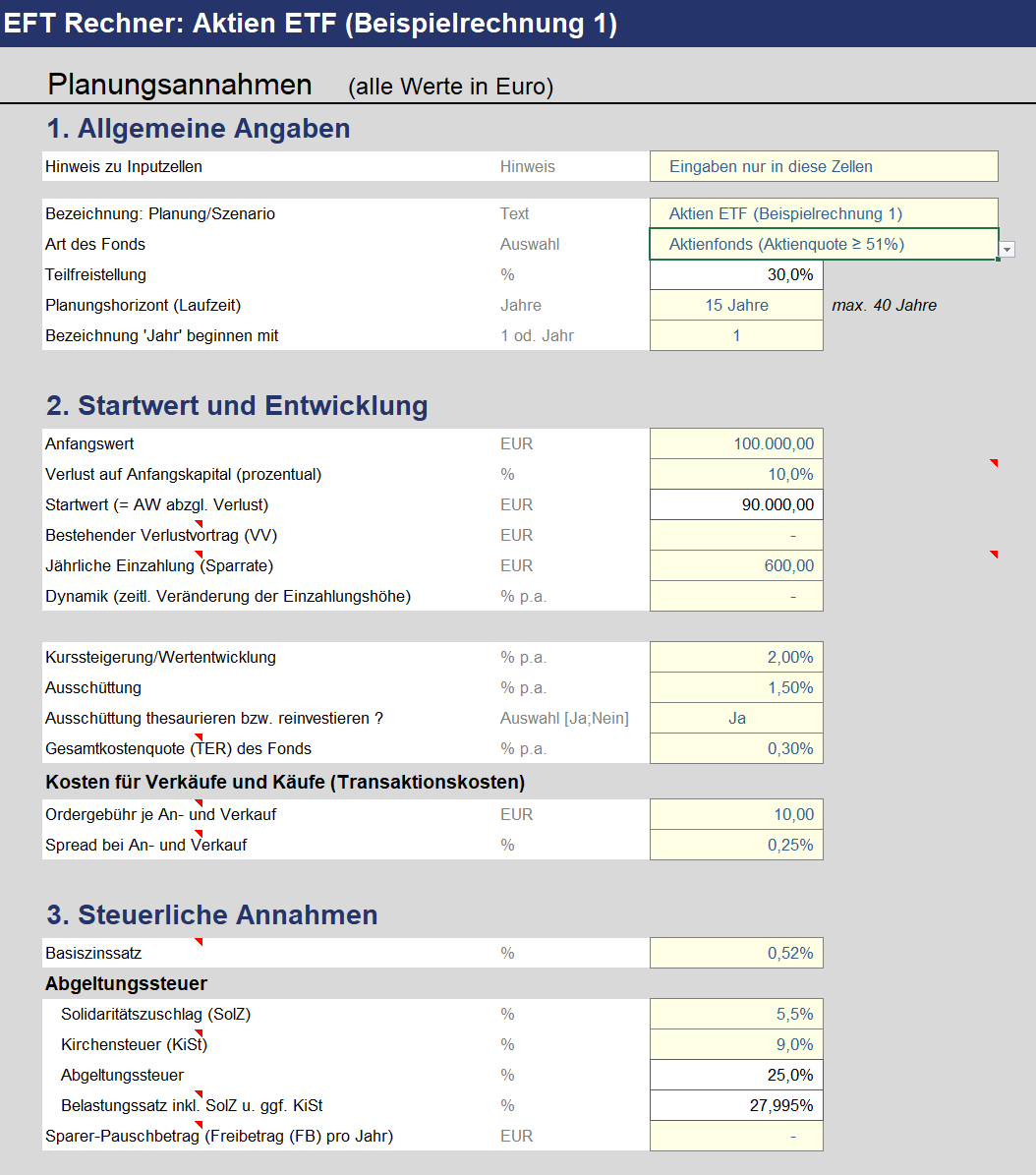The height and width of the screenshot is (1175, 1036).
Task: Click the Planungshorizont cell with 15 Jahre
Action: (736, 305)
